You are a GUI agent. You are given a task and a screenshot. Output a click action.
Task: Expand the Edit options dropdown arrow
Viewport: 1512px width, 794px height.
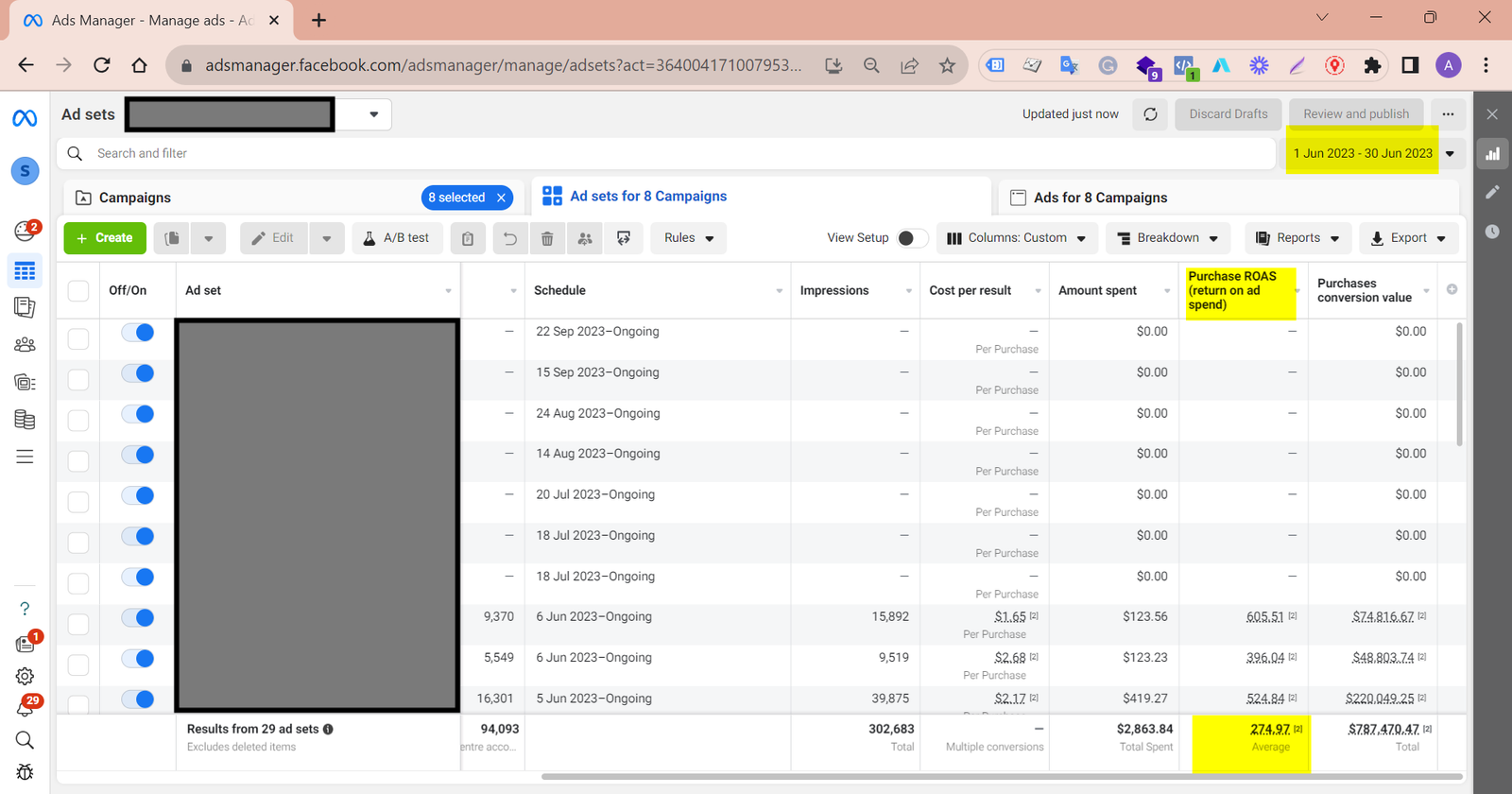(x=326, y=238)
